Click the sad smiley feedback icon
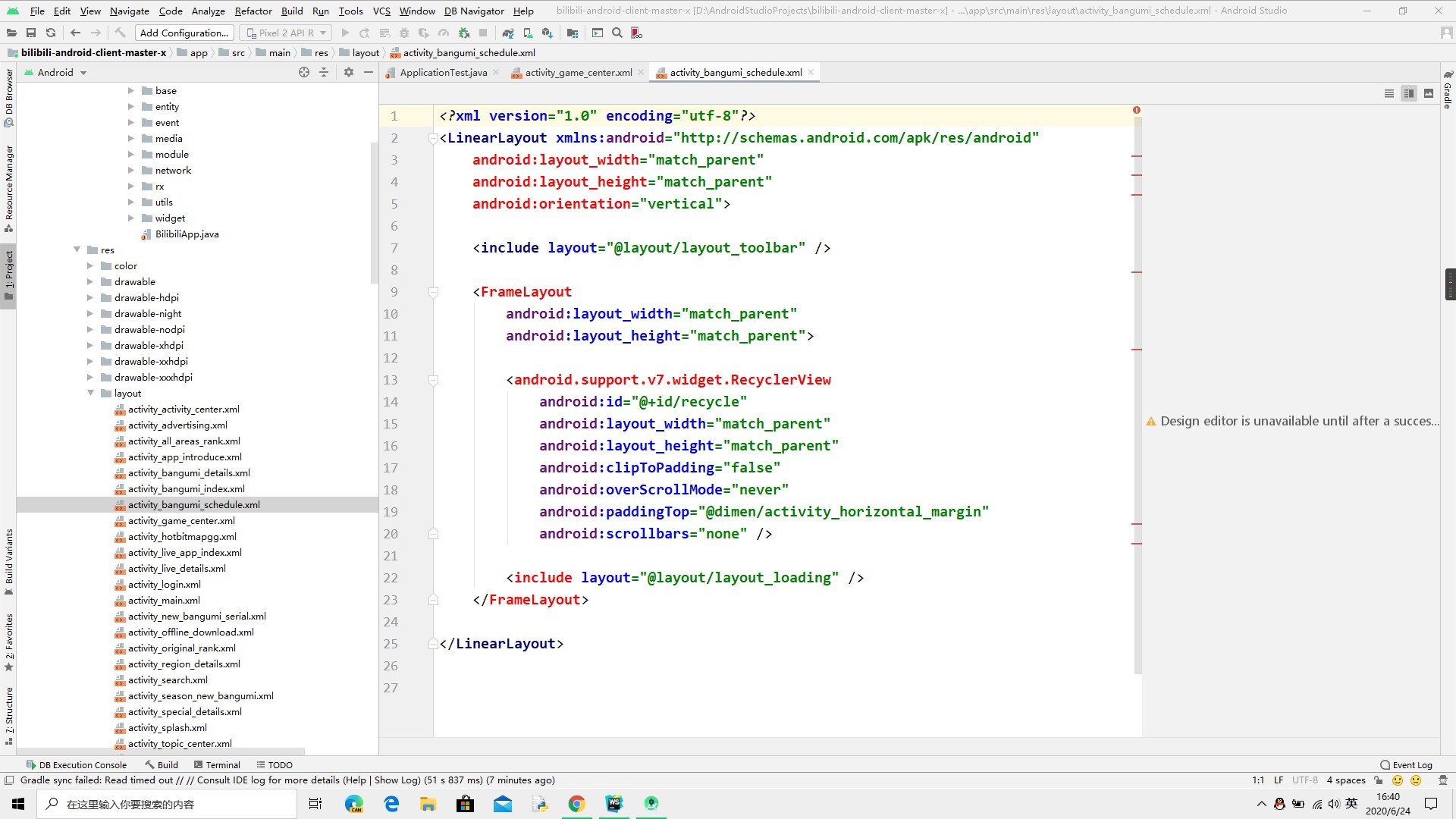Screen dimensions: 1456x819 [1416, 780]
